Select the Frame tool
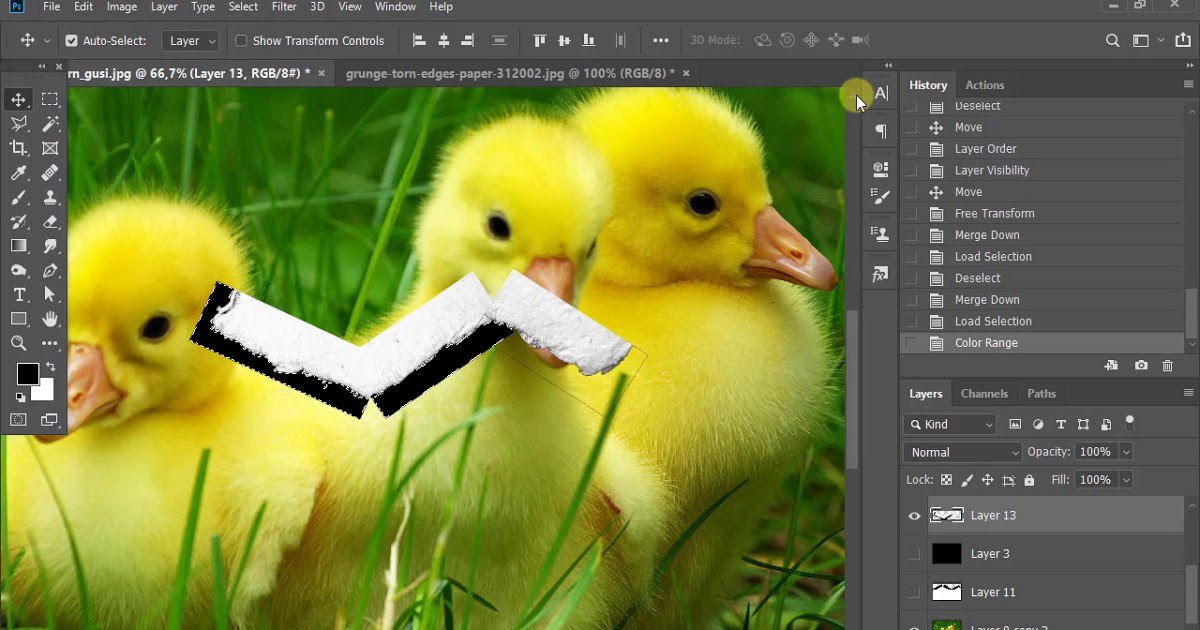Image resolution: width=1200 pixels, height=630 pixels. point(50,148)
